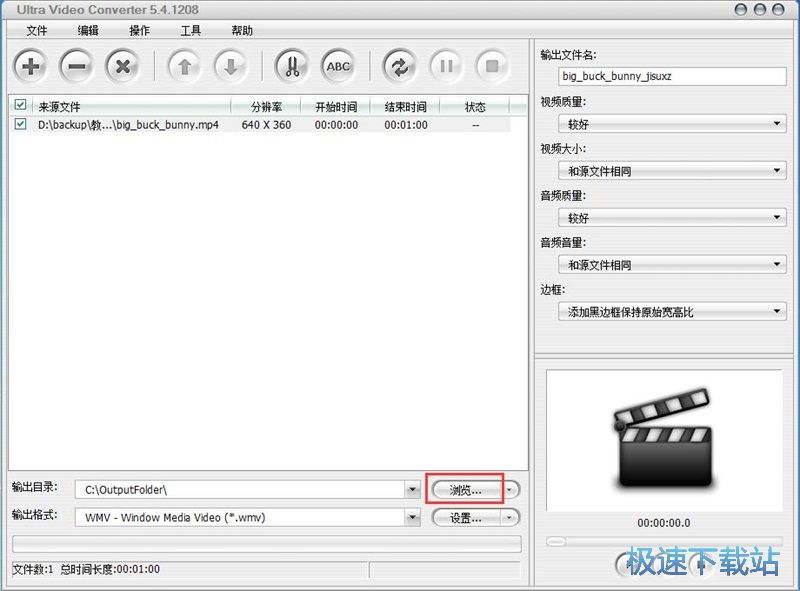The height and width of the screenshot is (591, 800).
Task: Select the big_buck_bunny.mp4 file row
Action: click(261, 125)
